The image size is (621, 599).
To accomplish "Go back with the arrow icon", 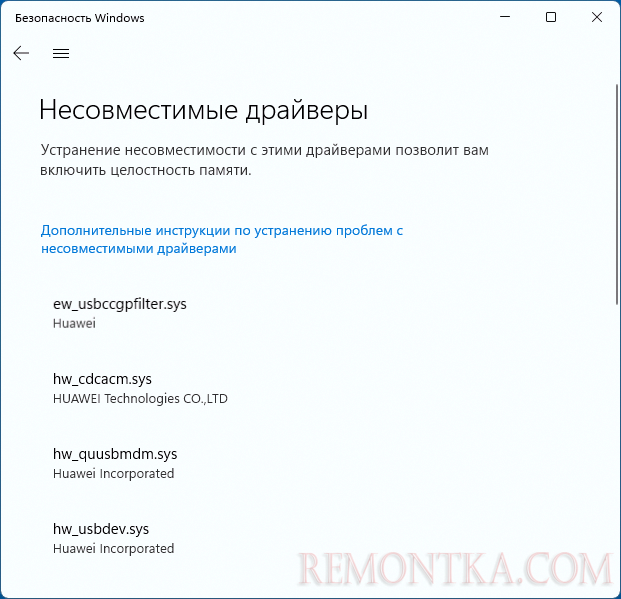I will [x=21, y=53].
